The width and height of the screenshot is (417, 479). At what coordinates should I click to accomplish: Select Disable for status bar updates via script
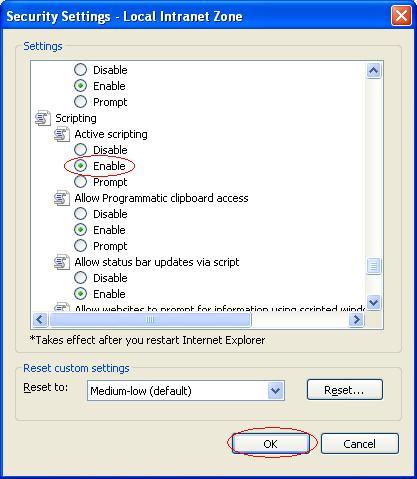tap(80, 278)
